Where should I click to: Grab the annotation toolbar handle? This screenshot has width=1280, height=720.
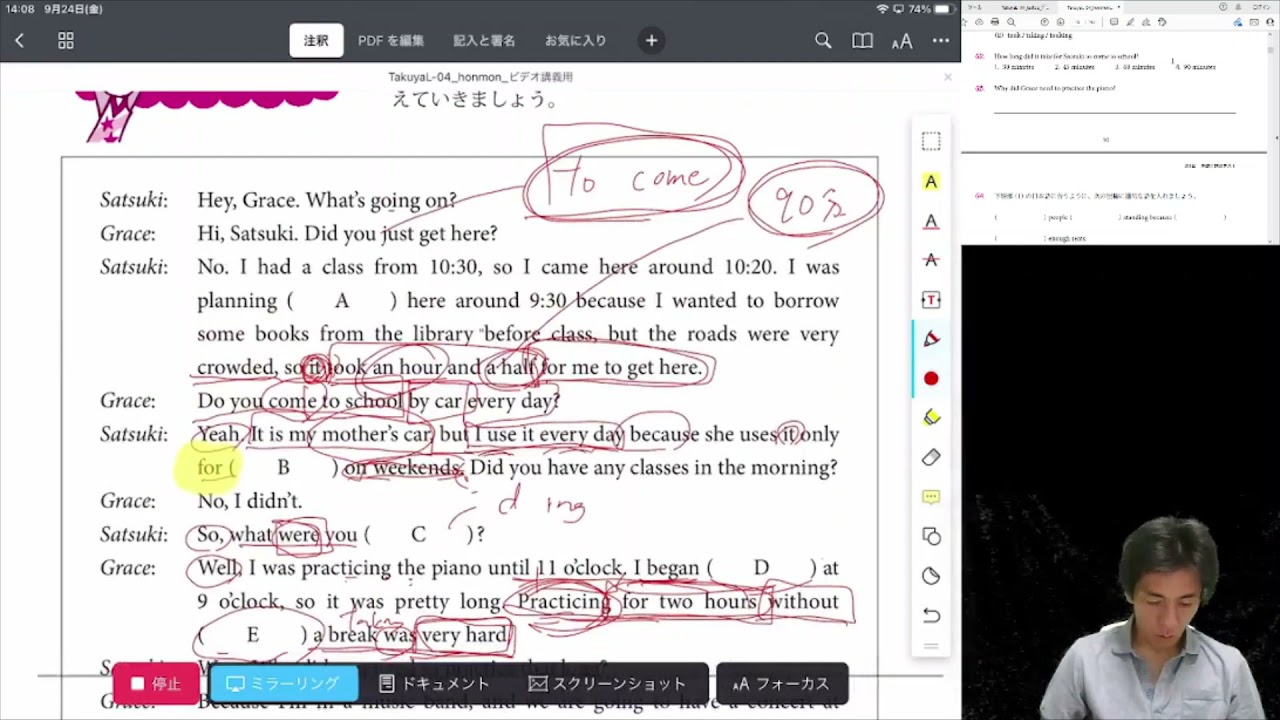(x=931, y=645)
